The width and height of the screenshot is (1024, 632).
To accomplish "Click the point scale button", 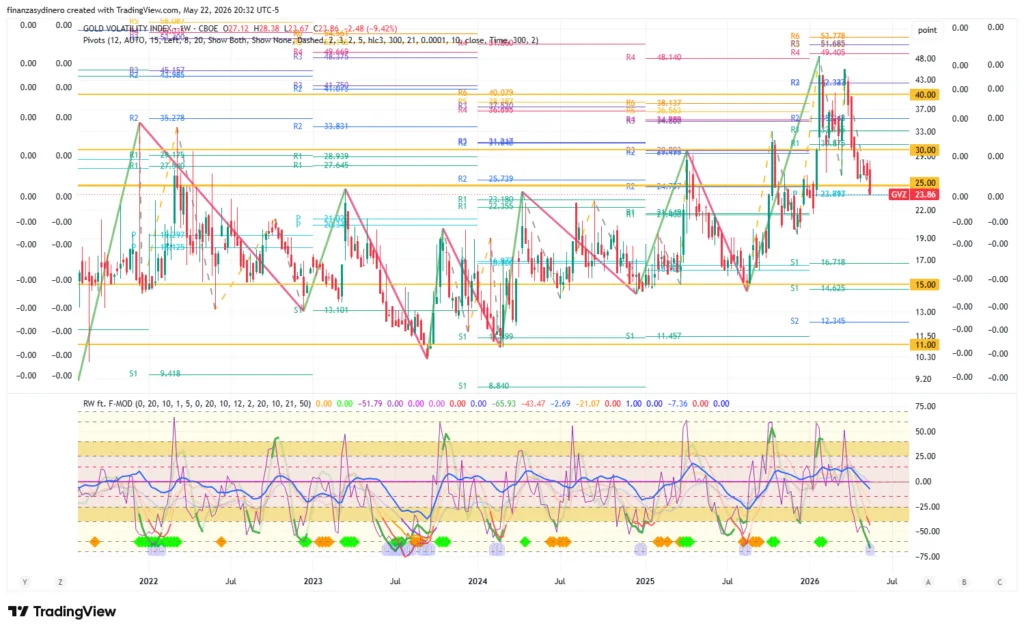I will click(927, 30).
